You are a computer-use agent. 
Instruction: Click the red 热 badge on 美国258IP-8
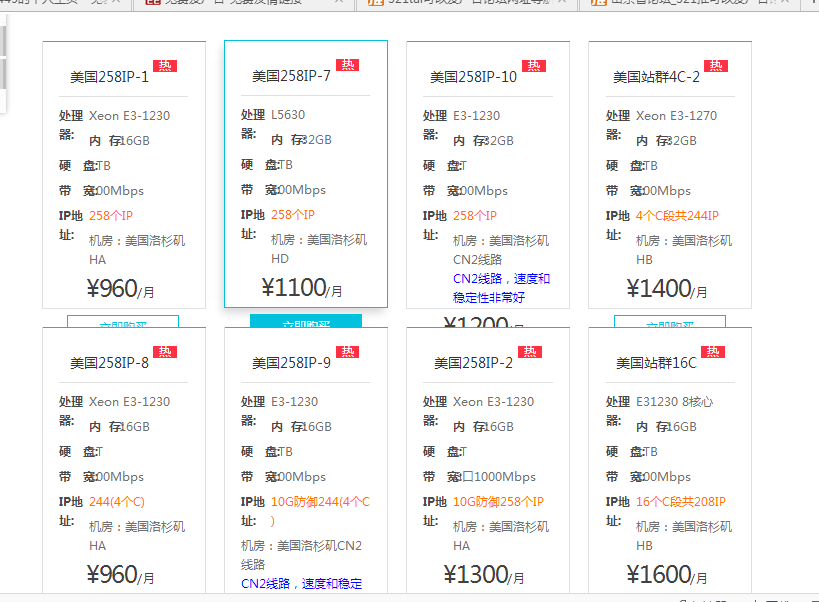tap(165, 352)
